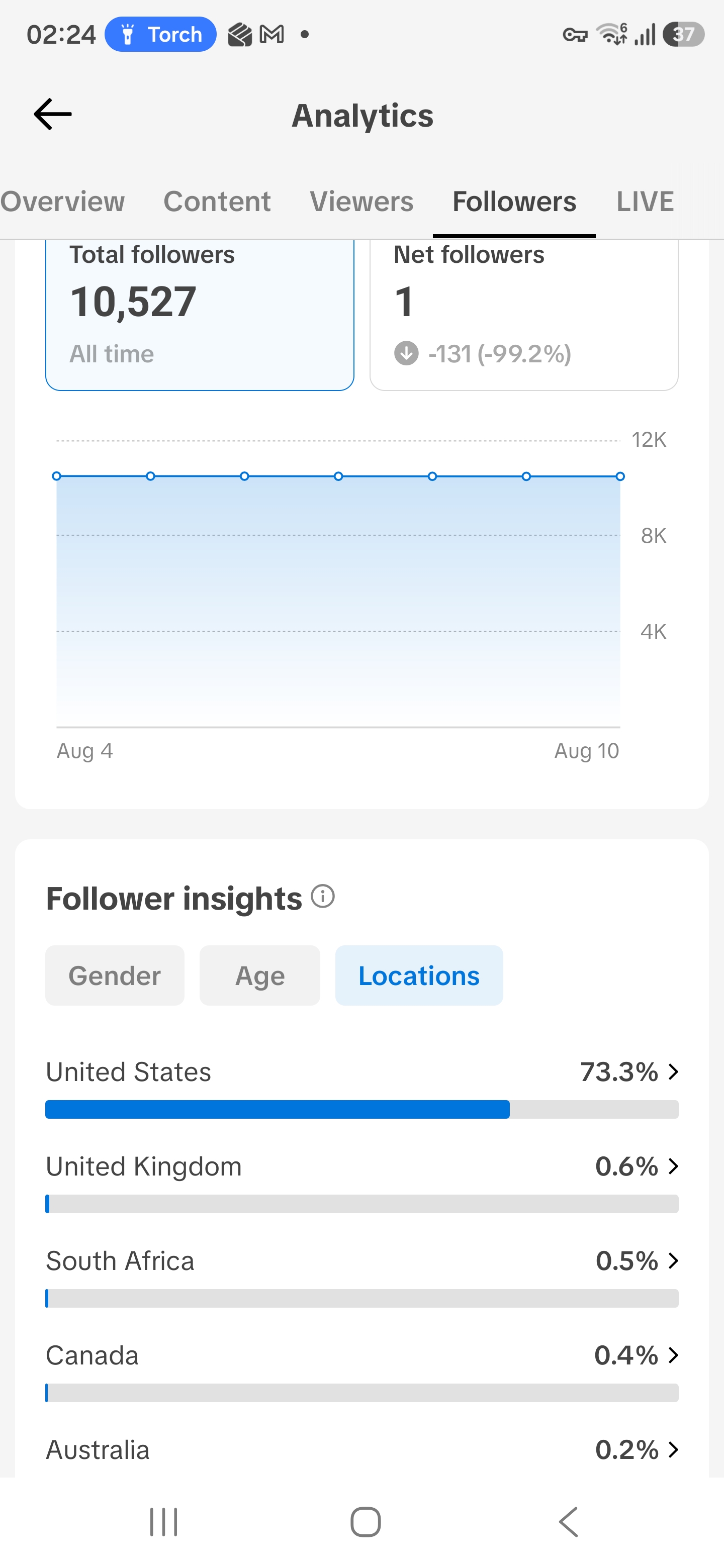Tap the Android navigation back chevron

[x=569, y=1522]
